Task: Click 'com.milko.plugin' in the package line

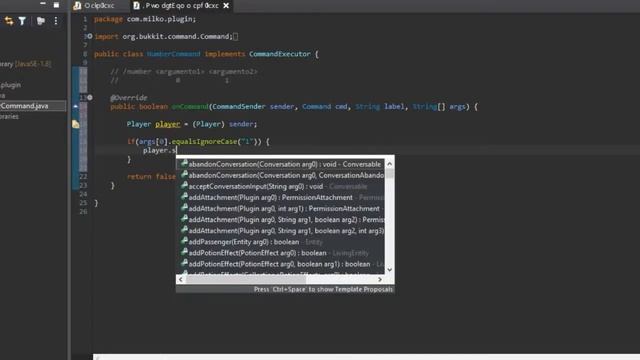Action: point(160,19)
